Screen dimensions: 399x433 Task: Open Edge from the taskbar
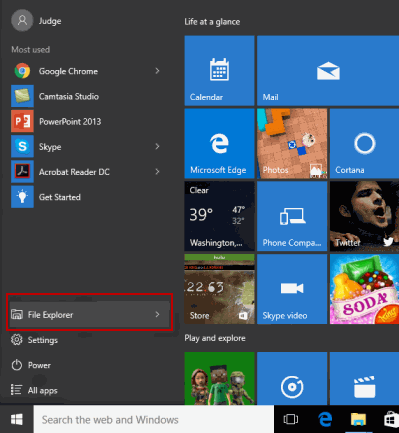(x=325, y=419)
